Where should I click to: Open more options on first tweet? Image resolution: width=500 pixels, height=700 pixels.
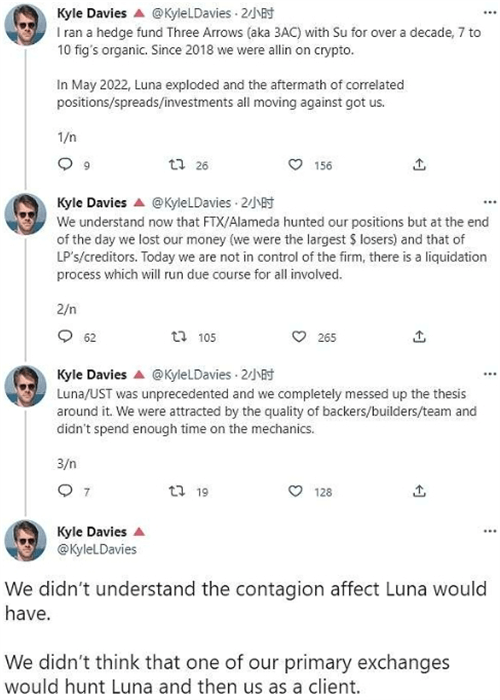click(490, 13)
